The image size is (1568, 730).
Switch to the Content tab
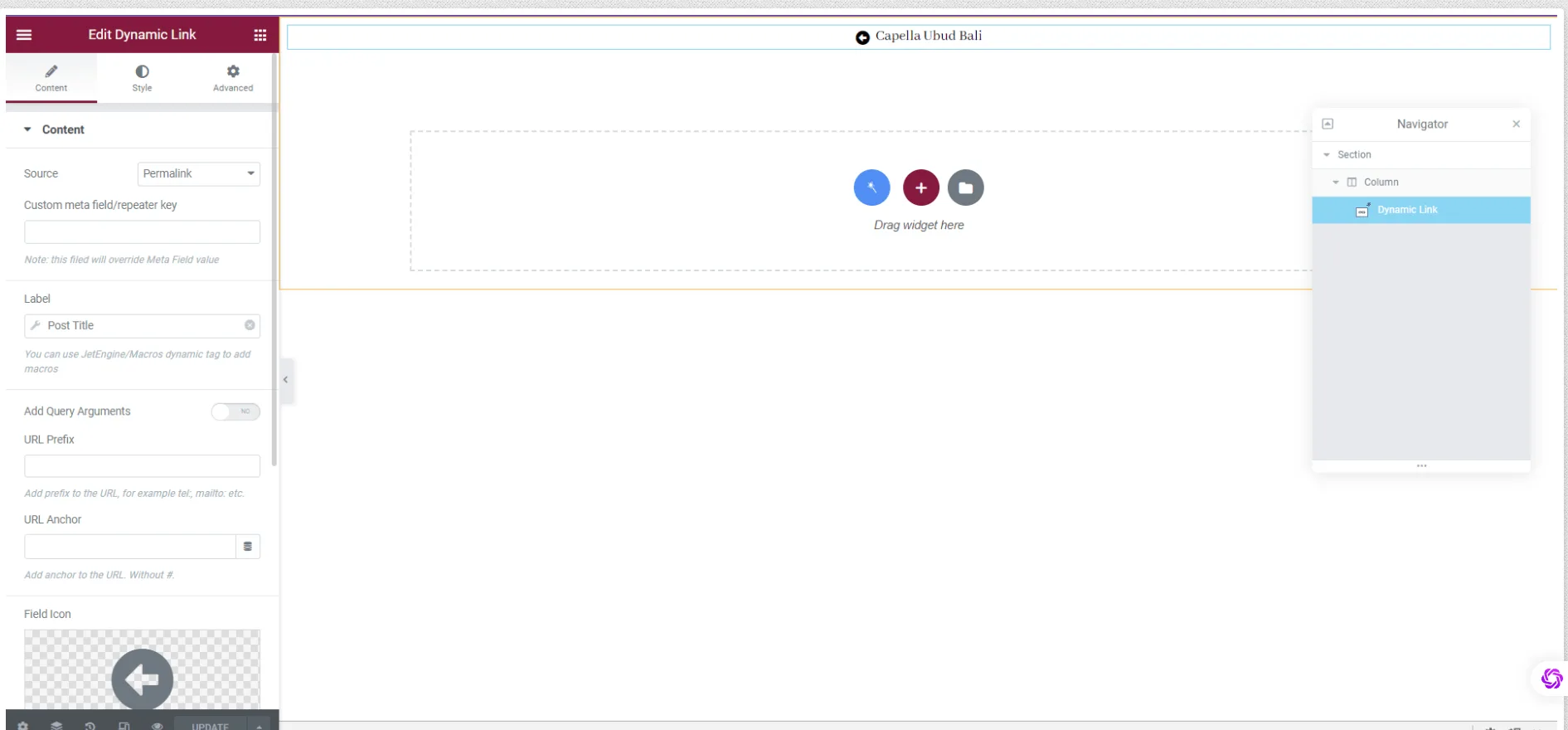coord(51,78)
